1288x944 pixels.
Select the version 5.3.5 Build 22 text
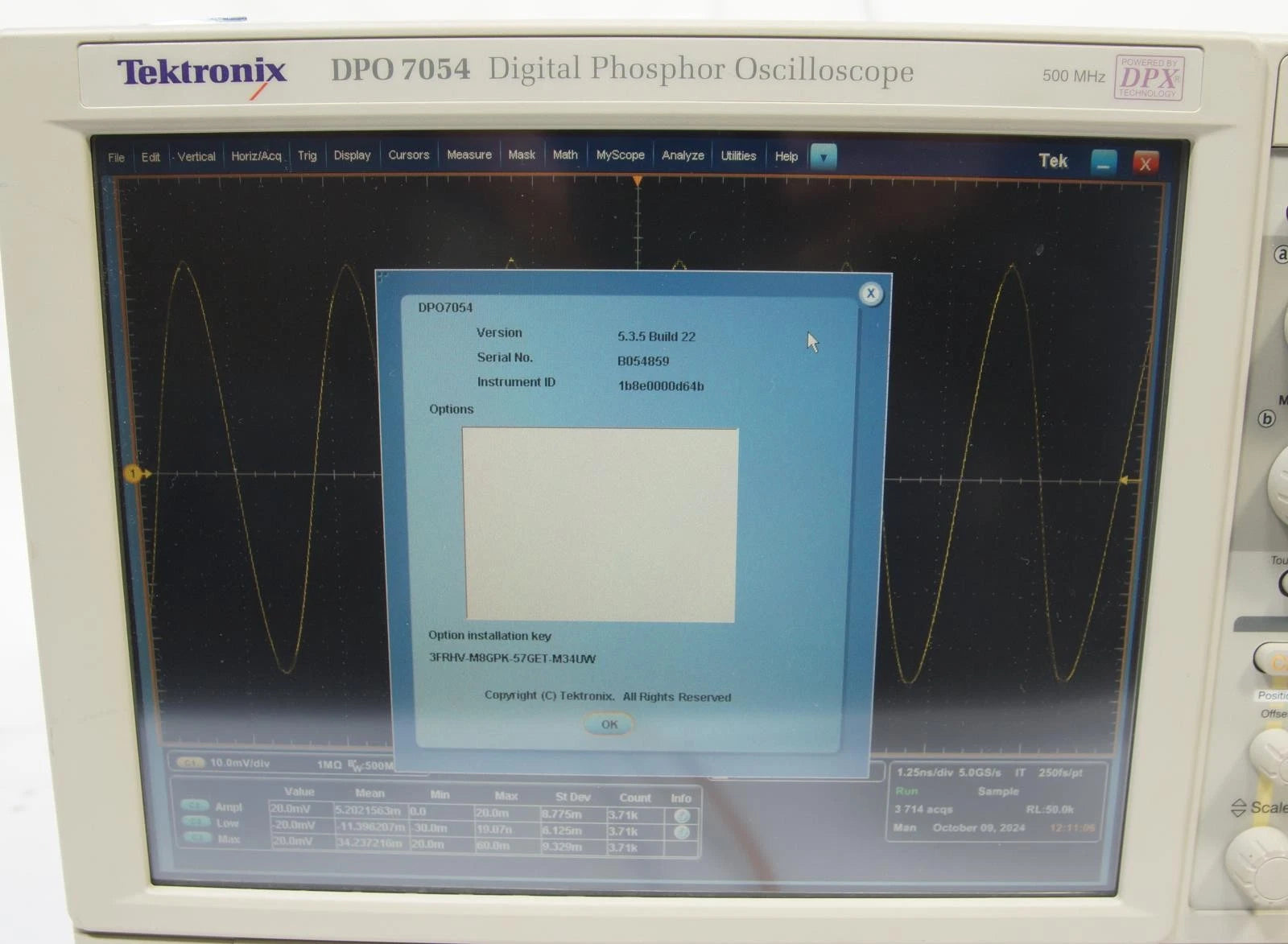(x=656, y=336)
